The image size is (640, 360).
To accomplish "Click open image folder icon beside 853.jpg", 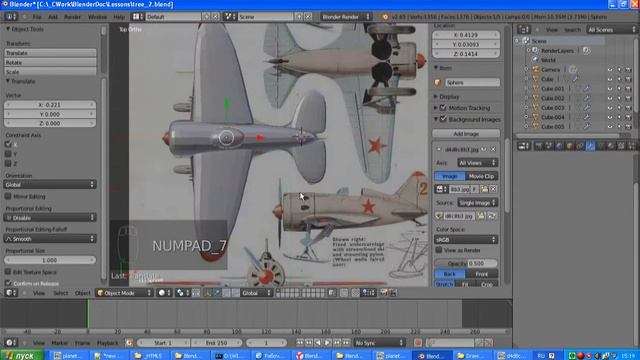I will click(x=484, y=189).
